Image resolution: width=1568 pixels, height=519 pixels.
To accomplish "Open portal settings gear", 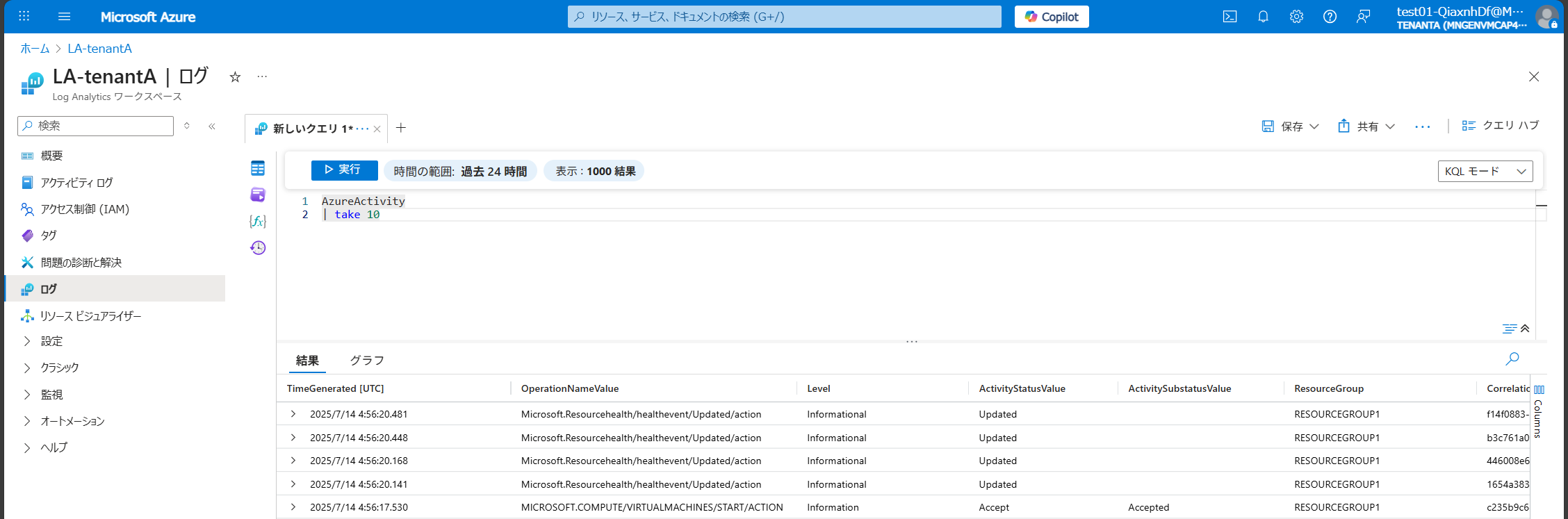I will [1296, 17].
